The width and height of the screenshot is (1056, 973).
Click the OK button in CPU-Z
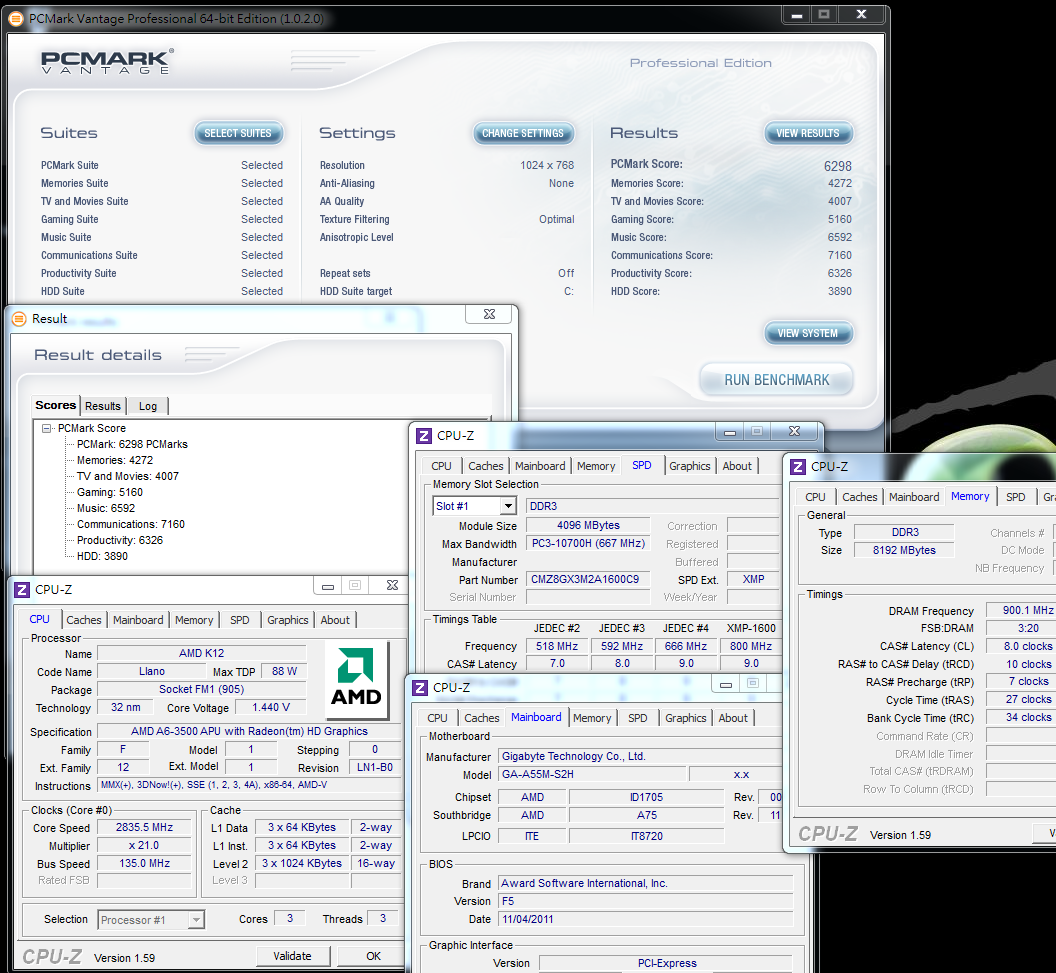[373, 956]
